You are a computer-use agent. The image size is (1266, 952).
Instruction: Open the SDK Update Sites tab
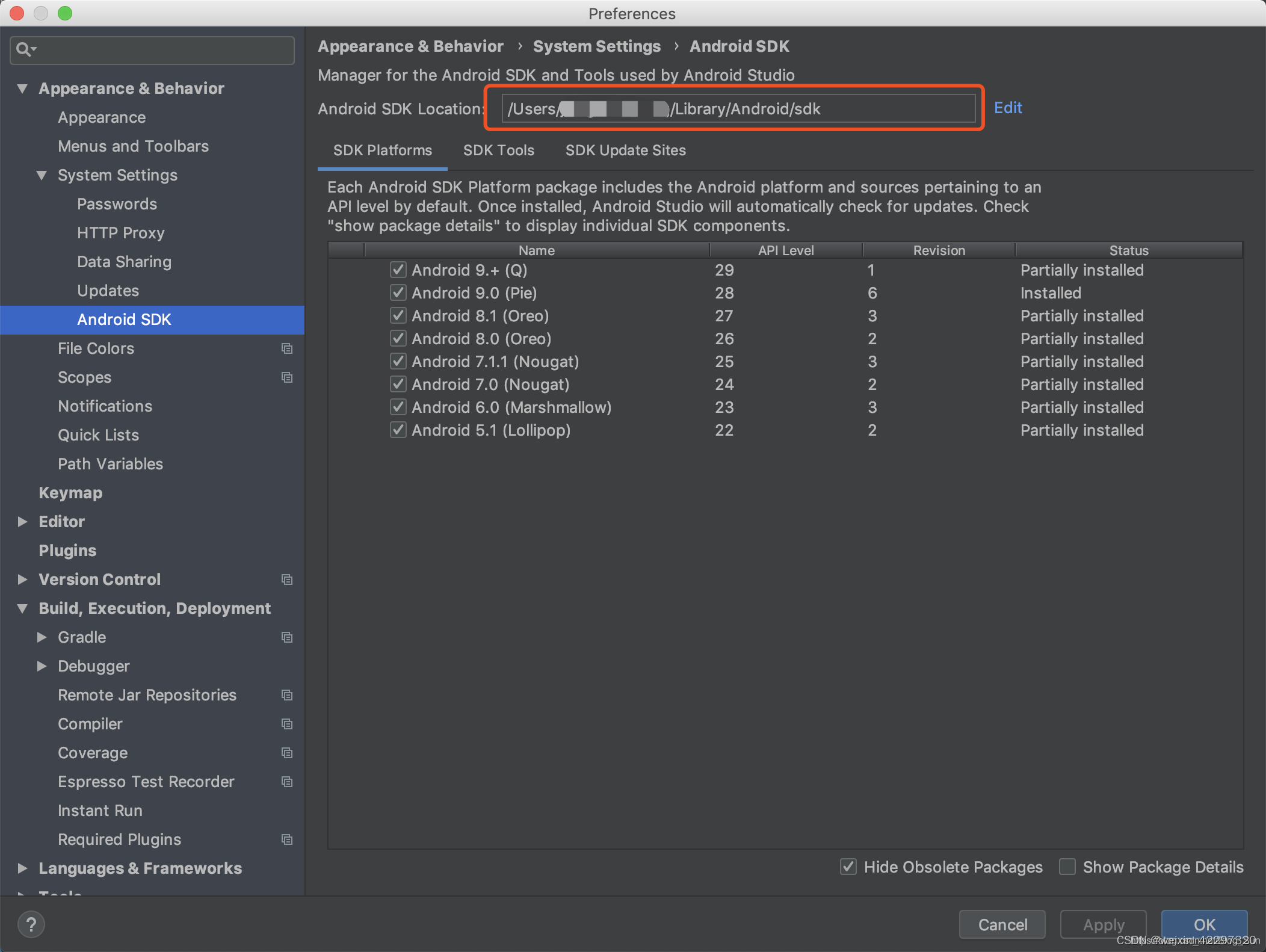click(x=626, y=150)
